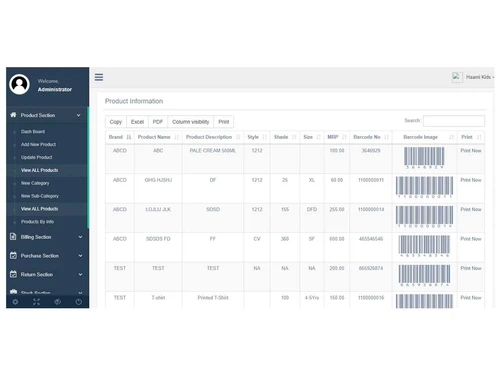Open Dash Board in sidebar
Screen dimensions: 500x375
[33, 131]
